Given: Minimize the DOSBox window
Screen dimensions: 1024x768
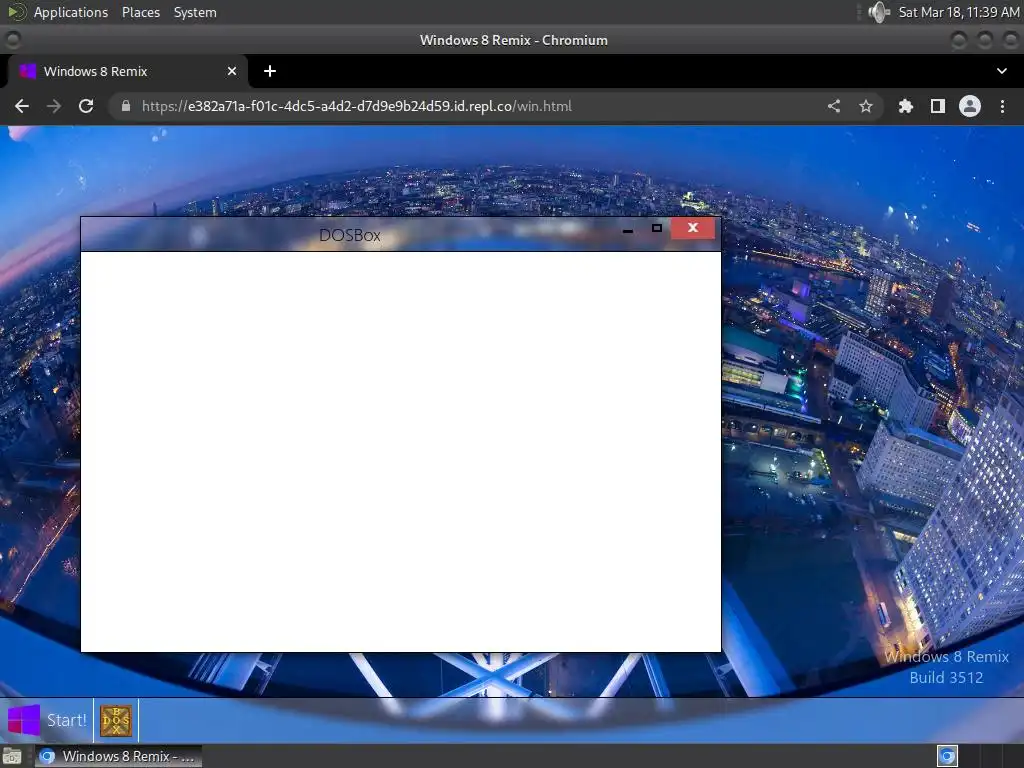Looking at the screenshot, I should [x=628, y=230].
